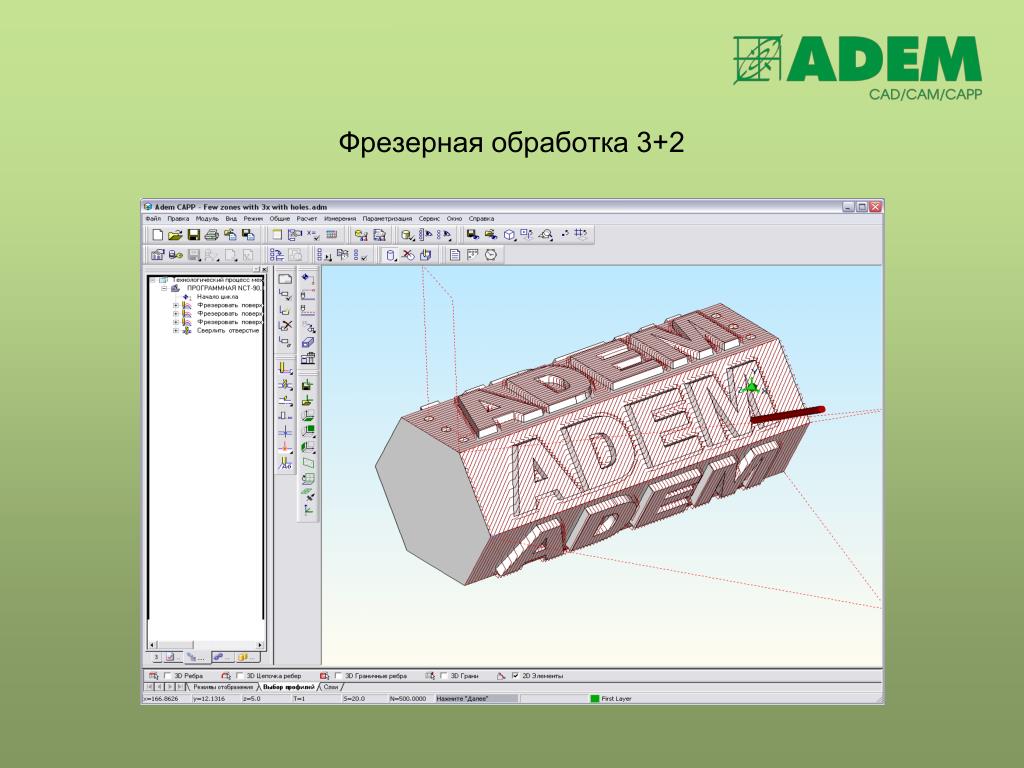Screen dimensions: 1024x768
Task: Click the calculator table icon in top toolbar
Action: coord(332,234)
